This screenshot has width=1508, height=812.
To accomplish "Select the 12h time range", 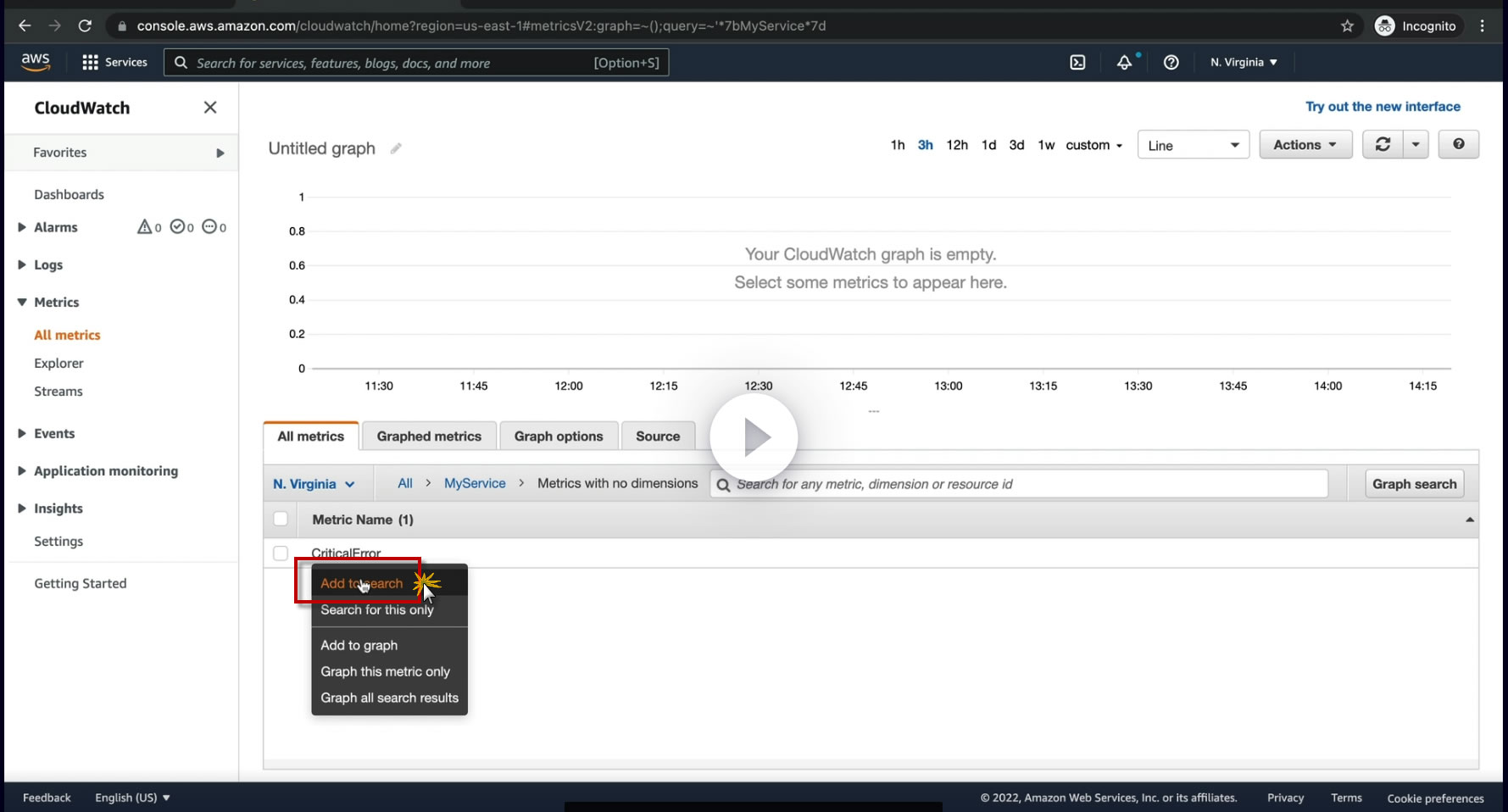I will 957,145.
